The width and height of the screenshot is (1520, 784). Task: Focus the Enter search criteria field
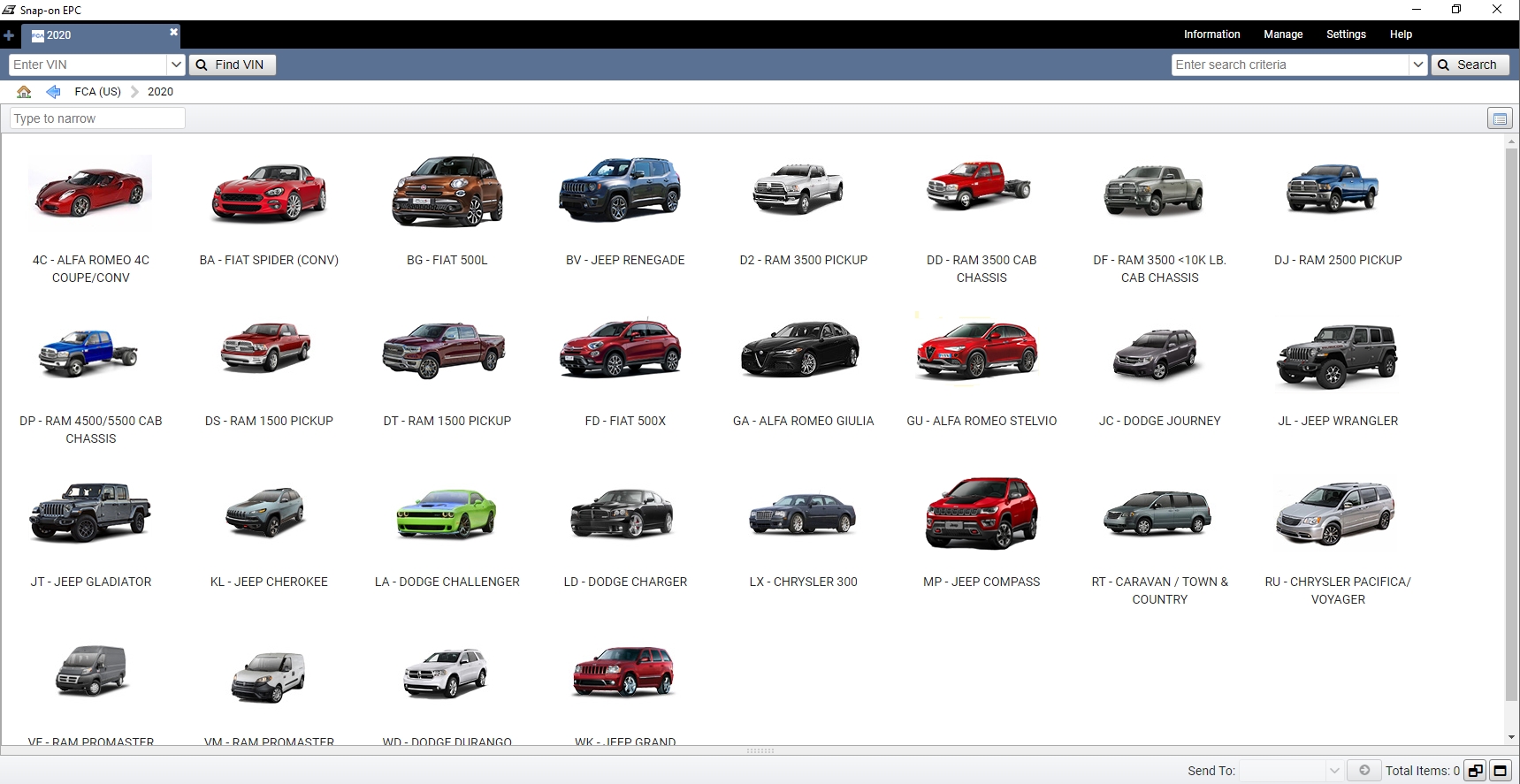coord(1290,65)
